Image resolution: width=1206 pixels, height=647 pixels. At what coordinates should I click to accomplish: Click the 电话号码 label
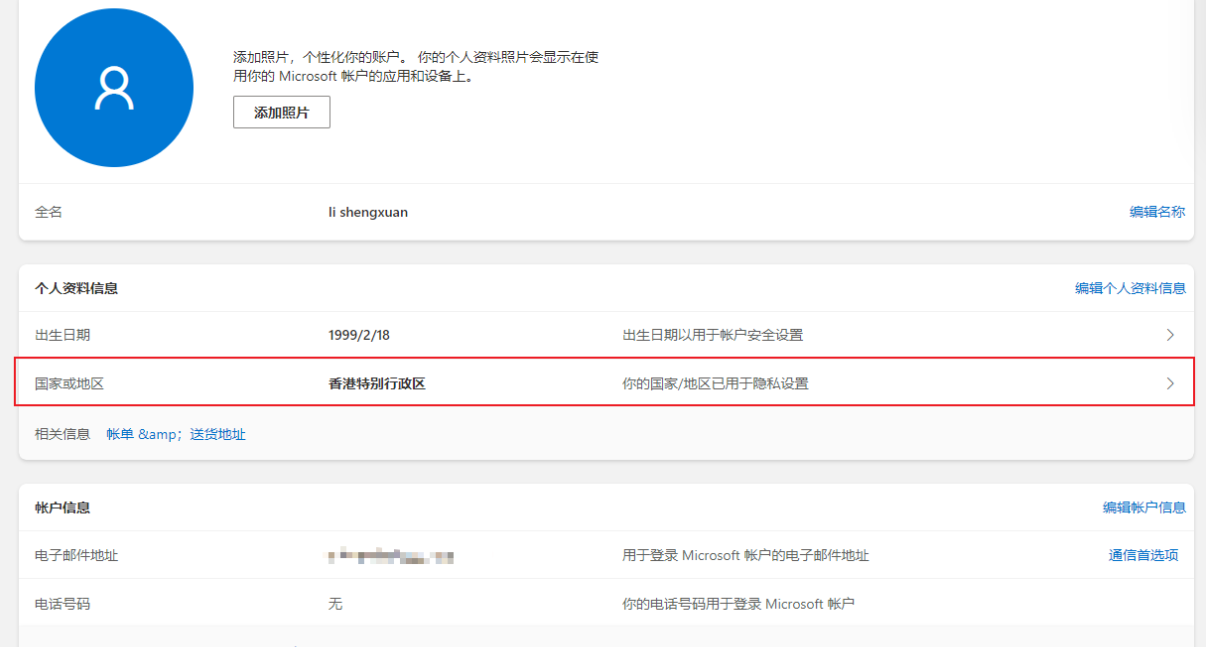click(63, 604)
